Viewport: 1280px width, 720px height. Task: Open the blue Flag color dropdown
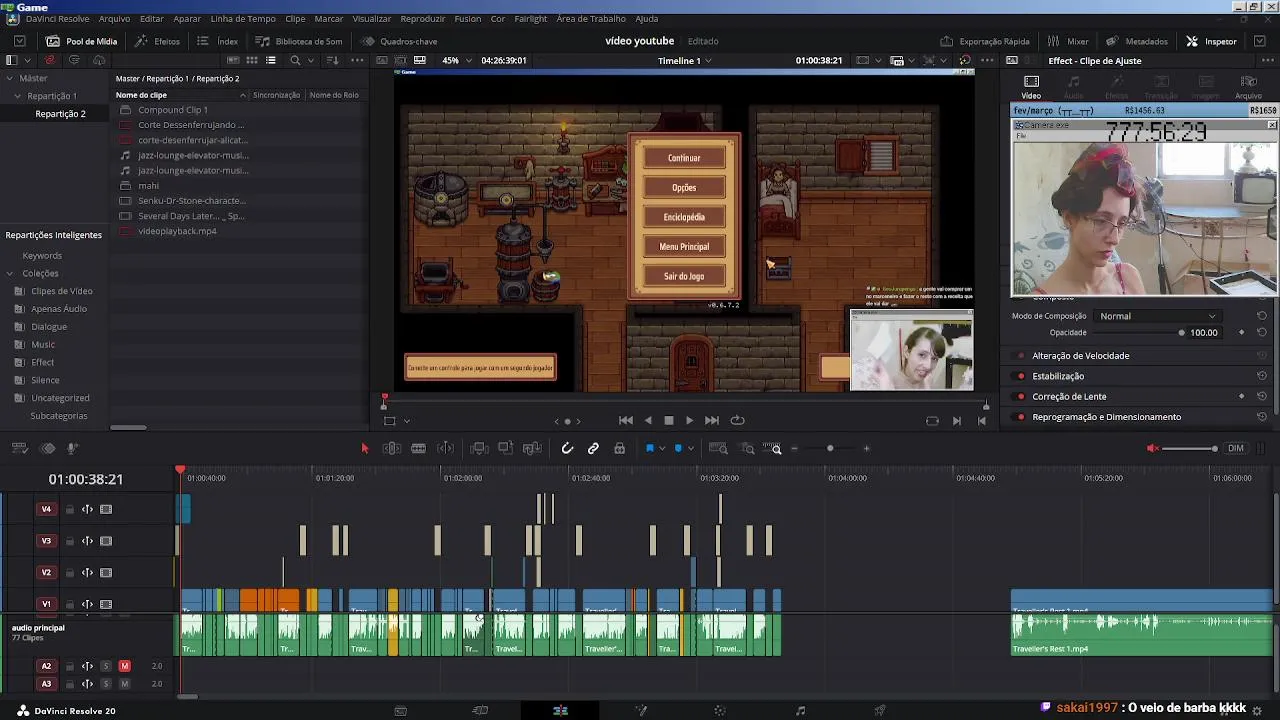pyautogui.click(x=661, y=449)
